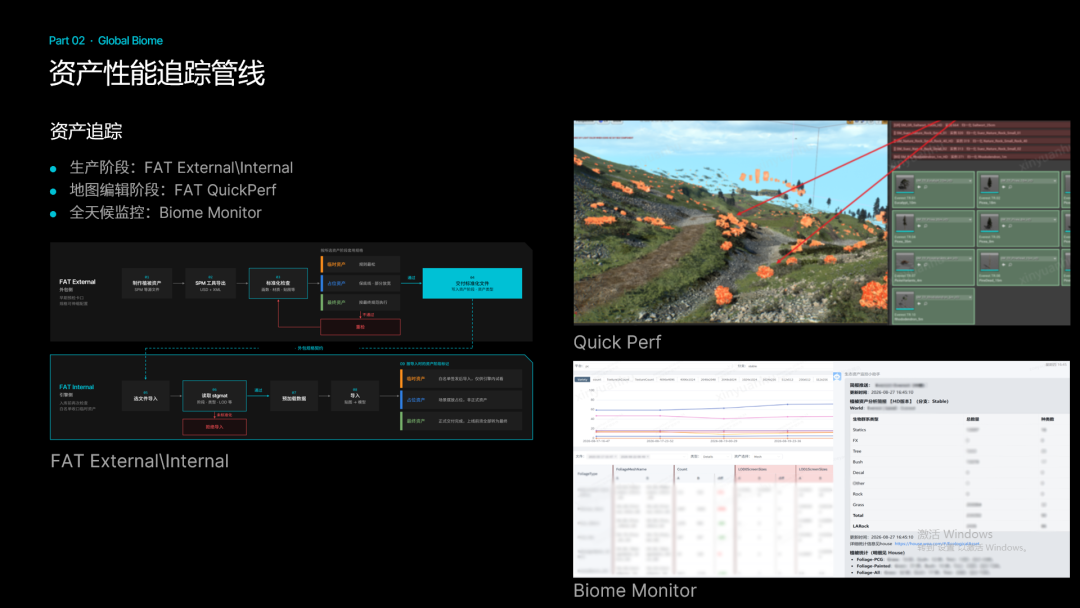The width and height of the screenshot is (1080, 608).
Task: Click the use-selected arrow icon on the Eucalypt_10m card
Action: (919, 187)
